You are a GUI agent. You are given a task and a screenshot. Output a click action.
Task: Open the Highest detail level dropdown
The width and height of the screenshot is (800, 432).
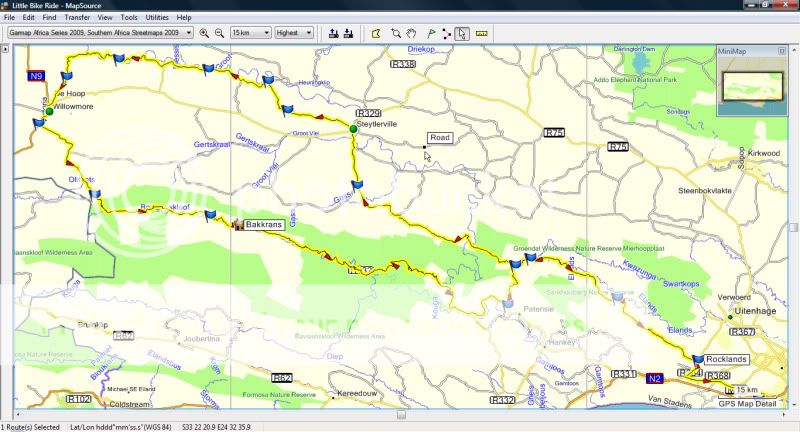(309, 33)
